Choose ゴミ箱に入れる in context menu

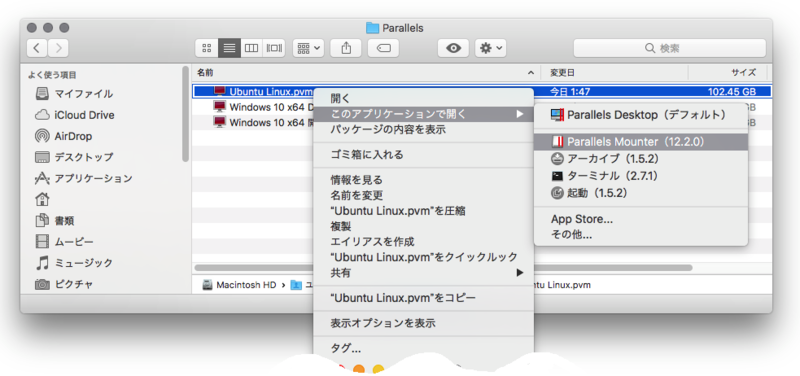pyautogui.click(x=423, y=155)
